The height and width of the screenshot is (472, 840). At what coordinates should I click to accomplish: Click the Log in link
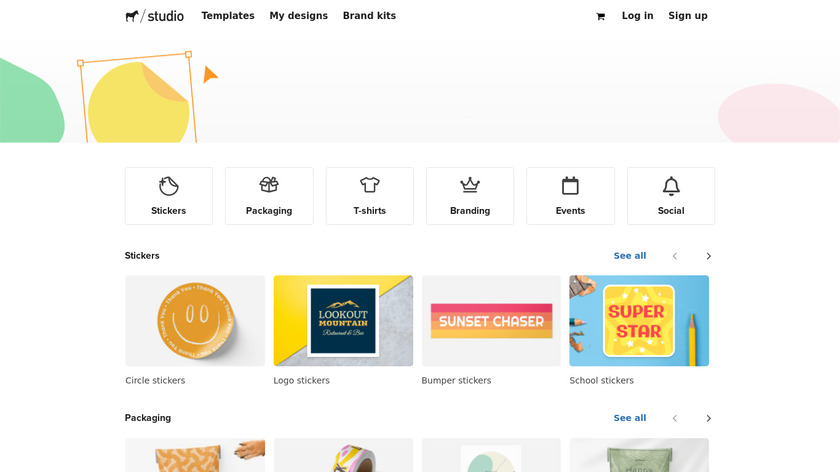tap(637, 16)
